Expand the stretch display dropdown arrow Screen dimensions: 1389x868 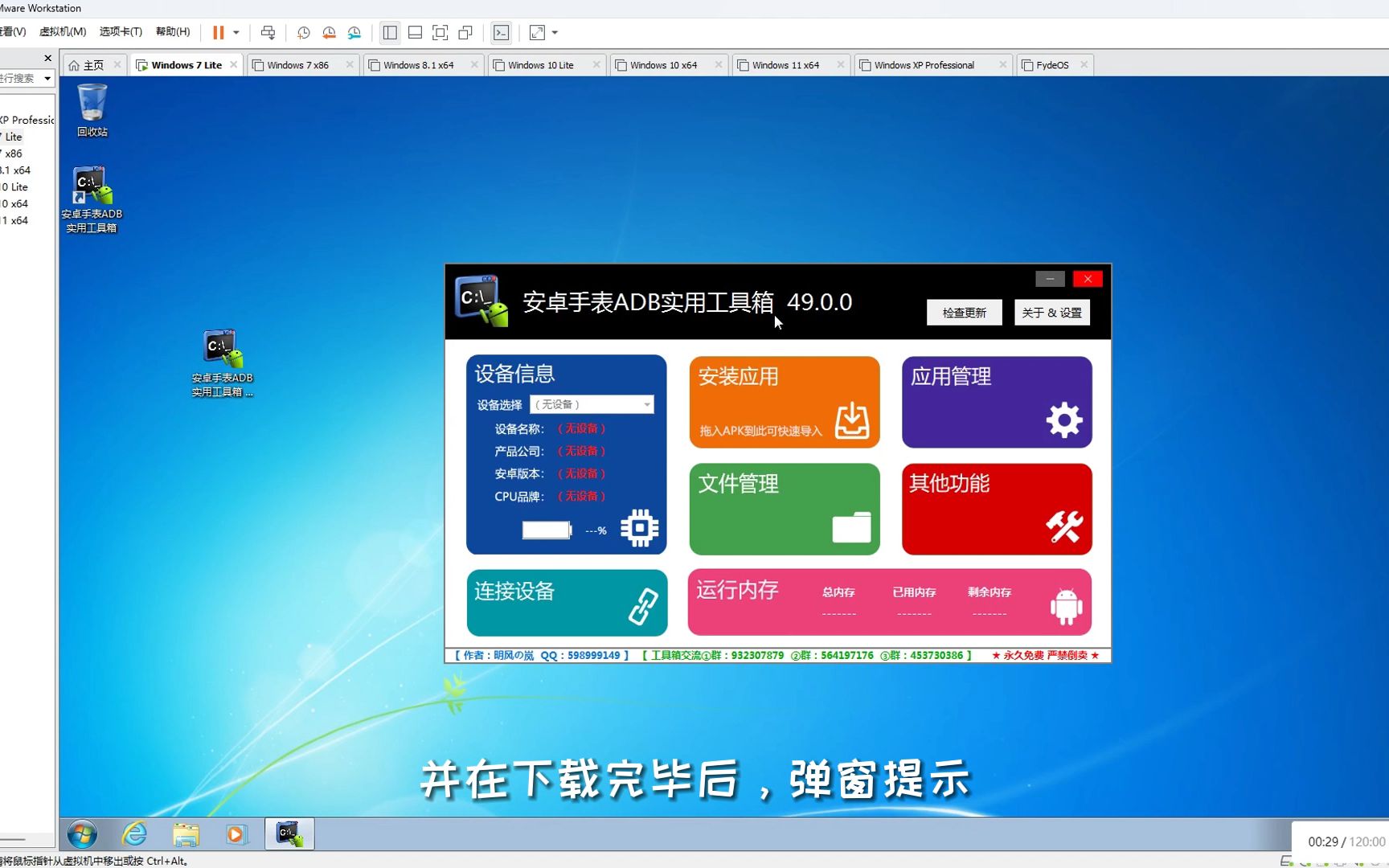click(x=555, y=33)
